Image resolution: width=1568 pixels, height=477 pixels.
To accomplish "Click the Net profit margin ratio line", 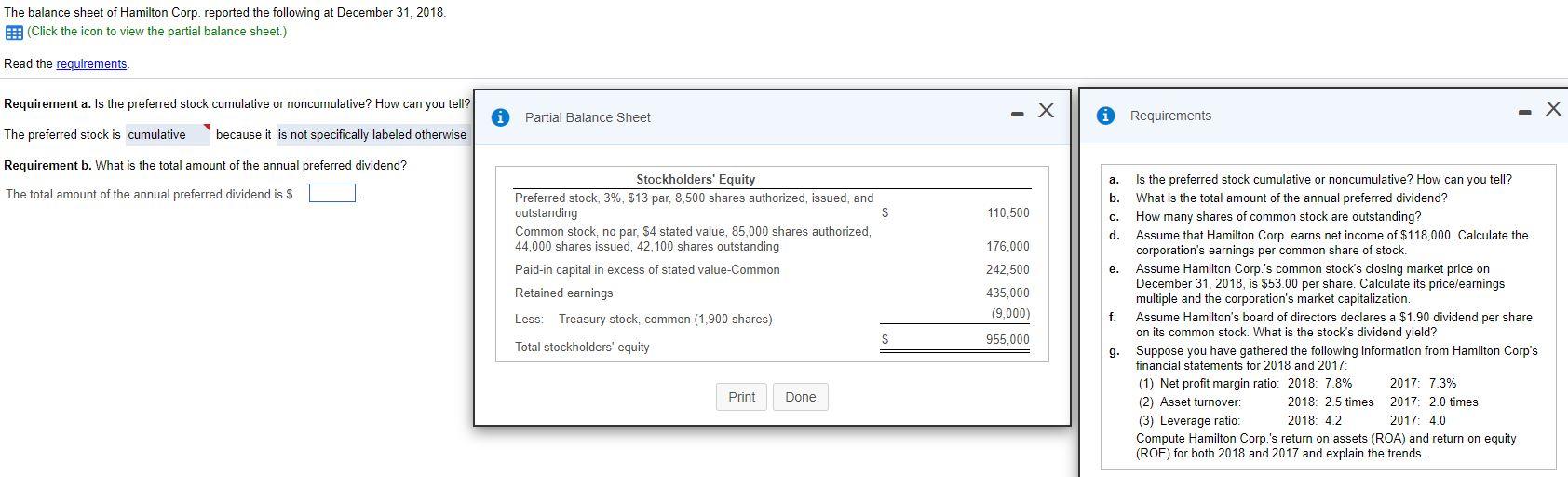I will [1297, 383].
